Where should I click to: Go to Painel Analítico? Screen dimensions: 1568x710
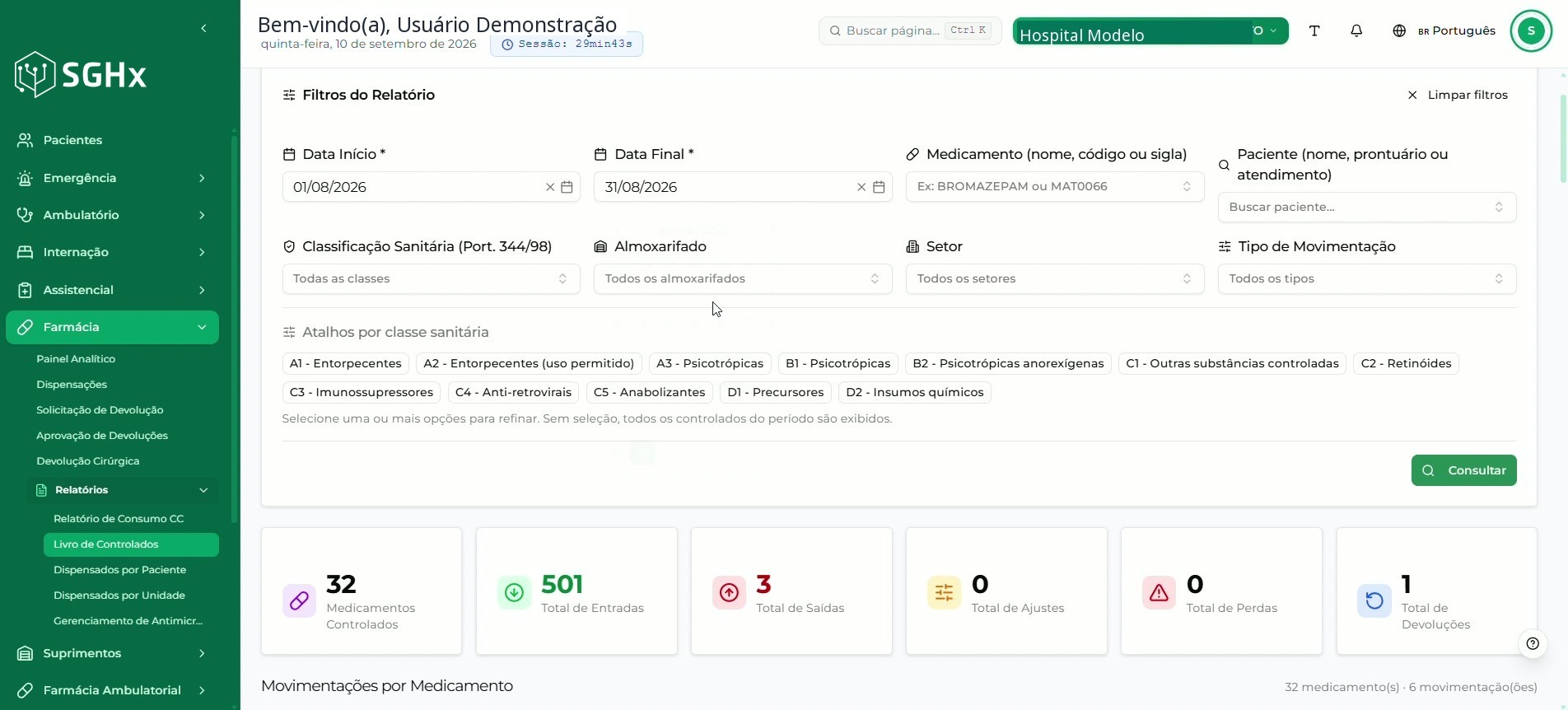[x=76, y=359]
